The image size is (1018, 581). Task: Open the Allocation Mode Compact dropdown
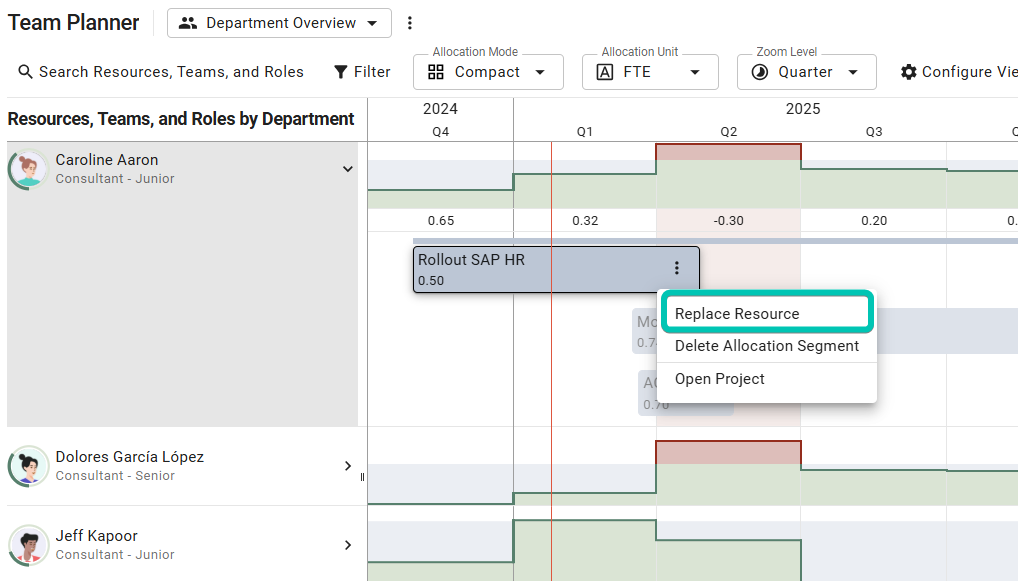pos(488,72)
